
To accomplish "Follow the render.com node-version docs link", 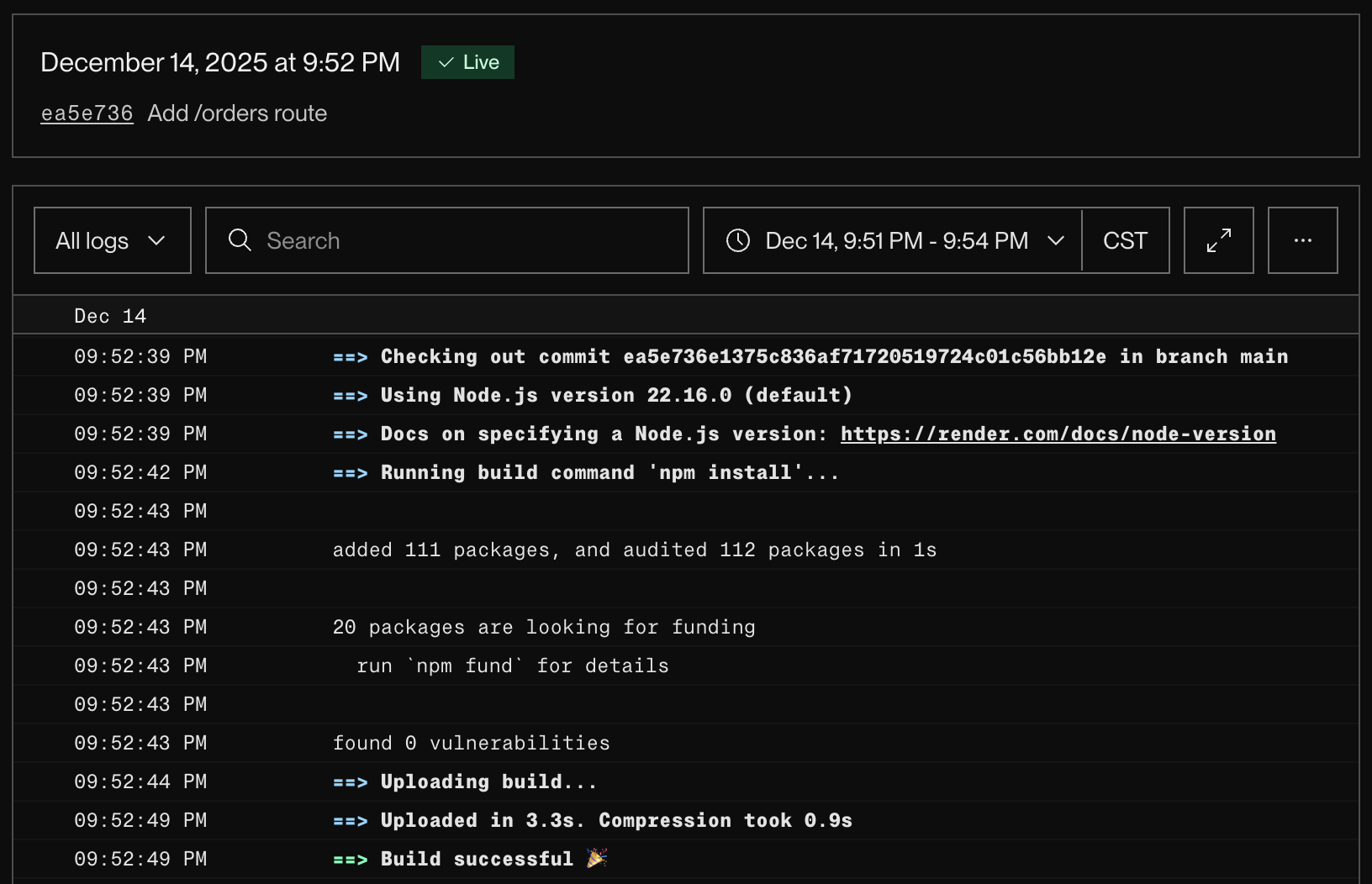I will [x=1058, y=434].
